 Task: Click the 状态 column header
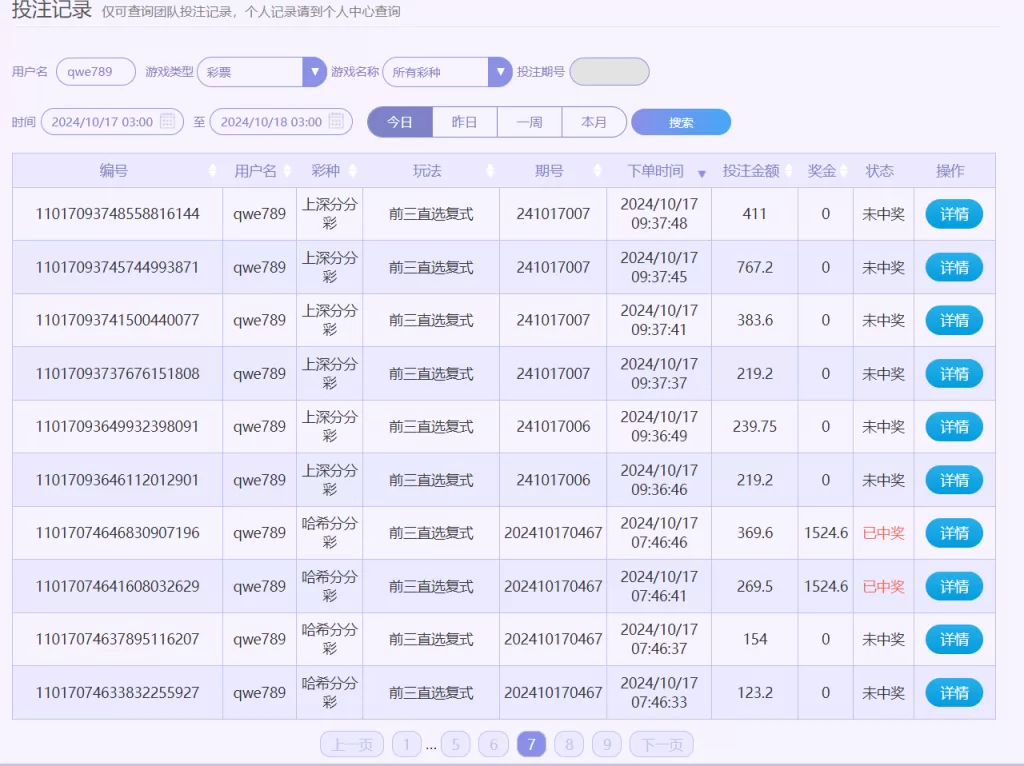pos(880,171)
